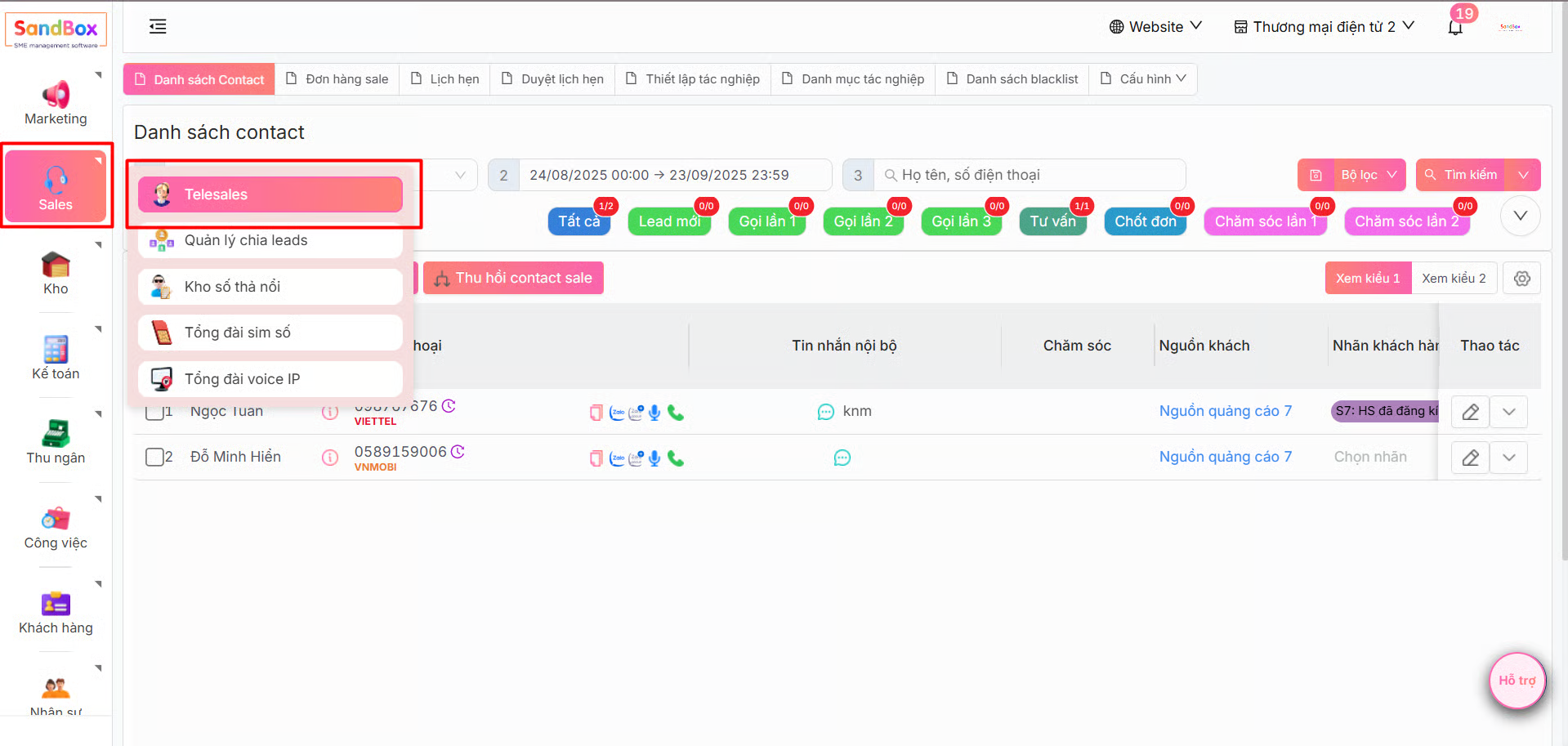Open internal message chat icon for Đỗ Minh Hiền

[842, 458]
